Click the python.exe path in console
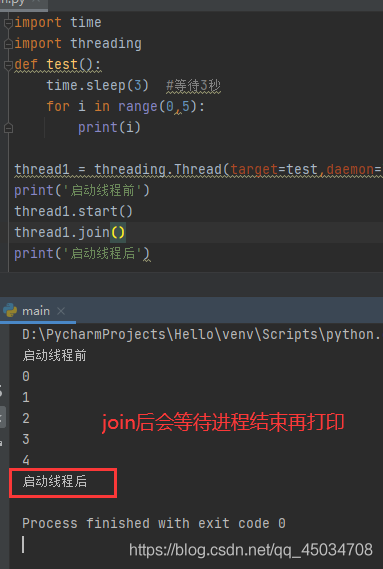Viewport: 383px width, 569px height. pos(202,334)
